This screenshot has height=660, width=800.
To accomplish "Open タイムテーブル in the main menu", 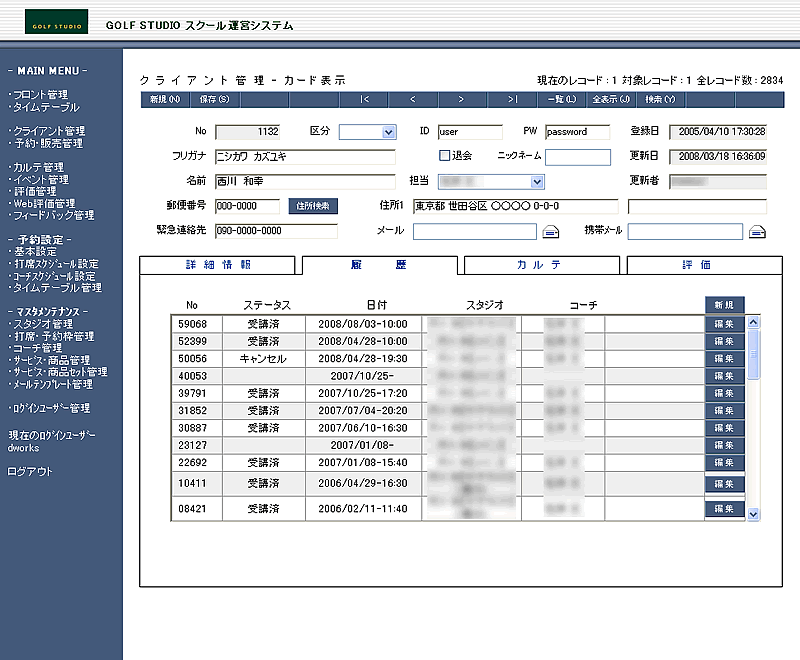I will pyautogui.click(x=46, y=107).
